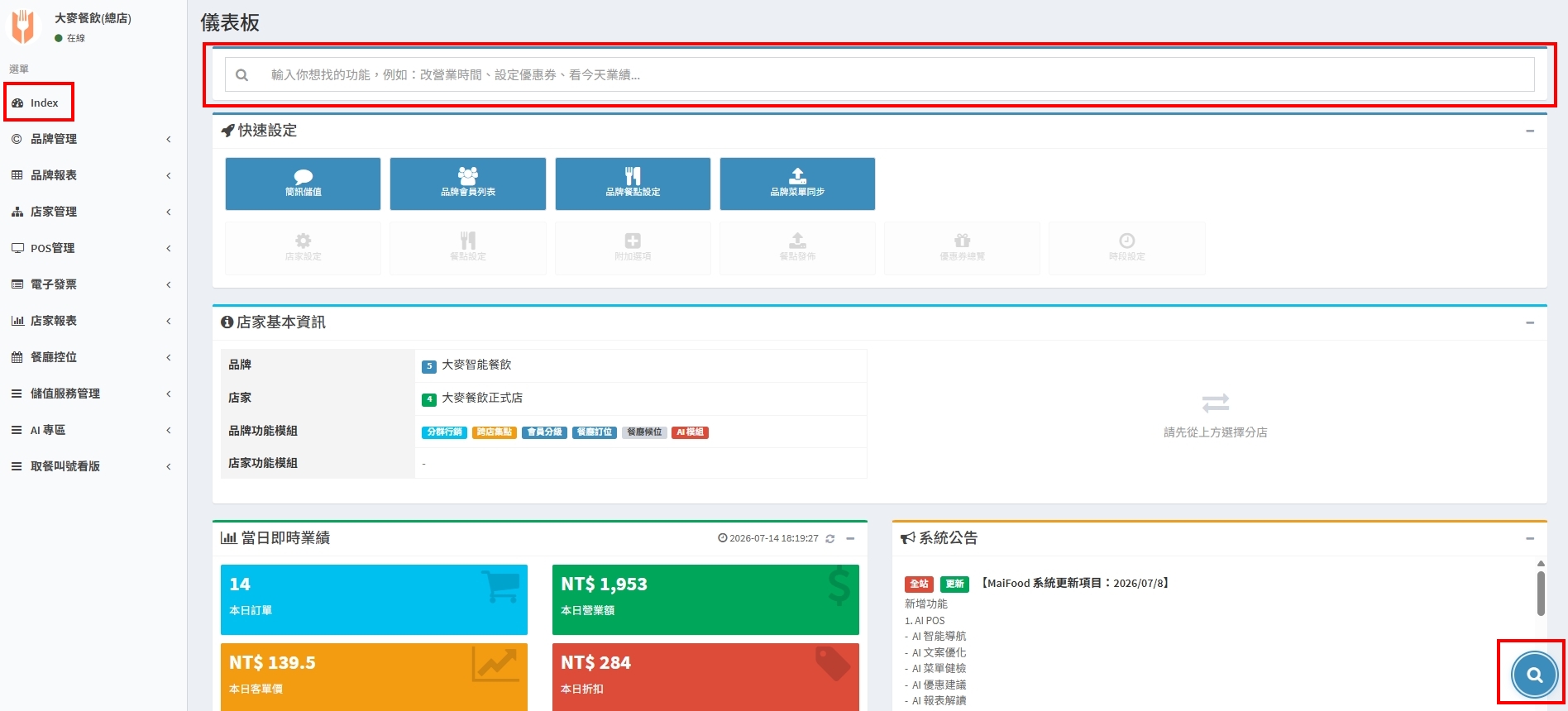
Task: Click the 店家管理 sitemap icon
Action: tap(17, 212)
